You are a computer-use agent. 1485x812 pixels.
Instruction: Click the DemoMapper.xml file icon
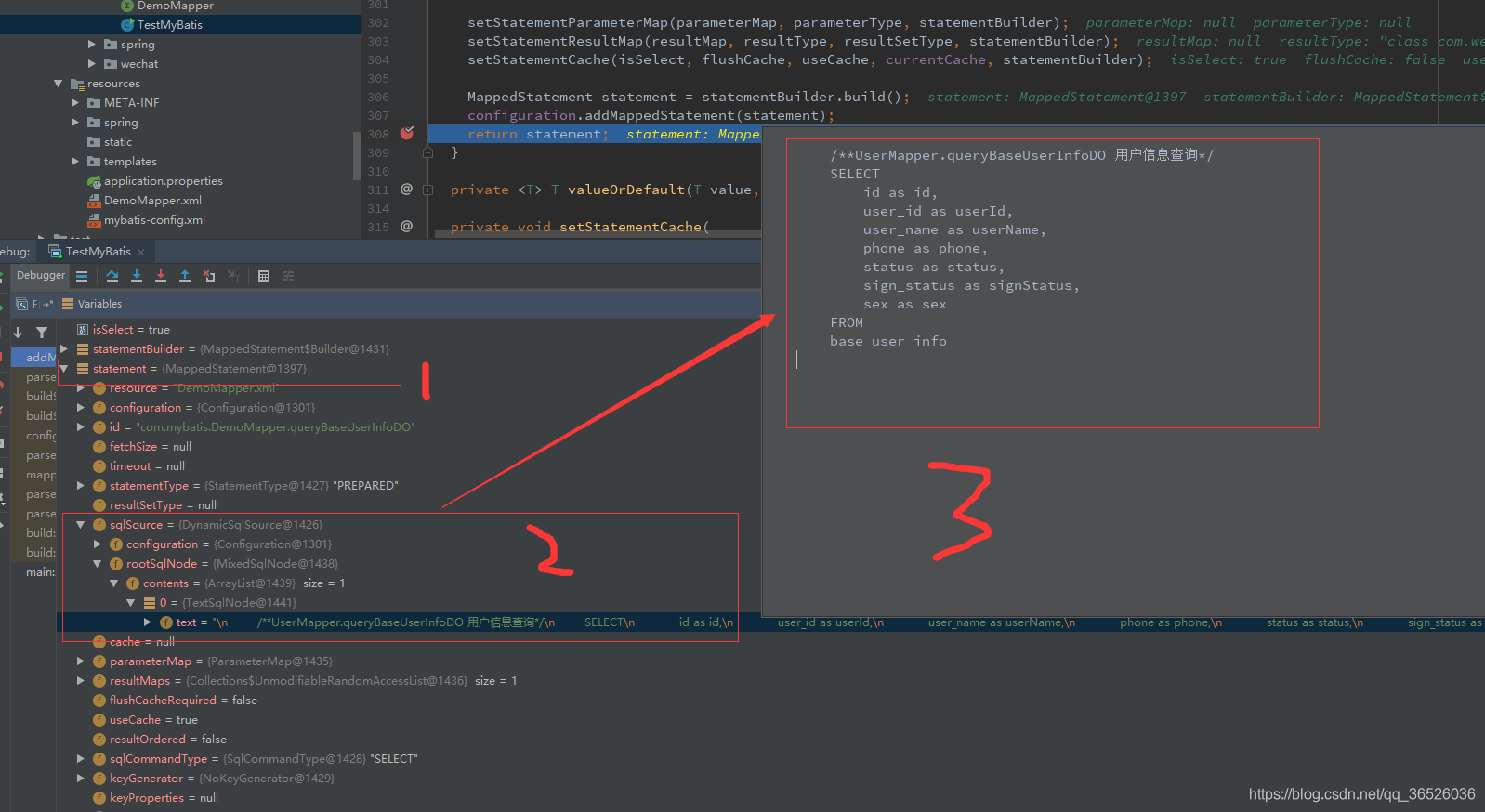tap(94, 201)
